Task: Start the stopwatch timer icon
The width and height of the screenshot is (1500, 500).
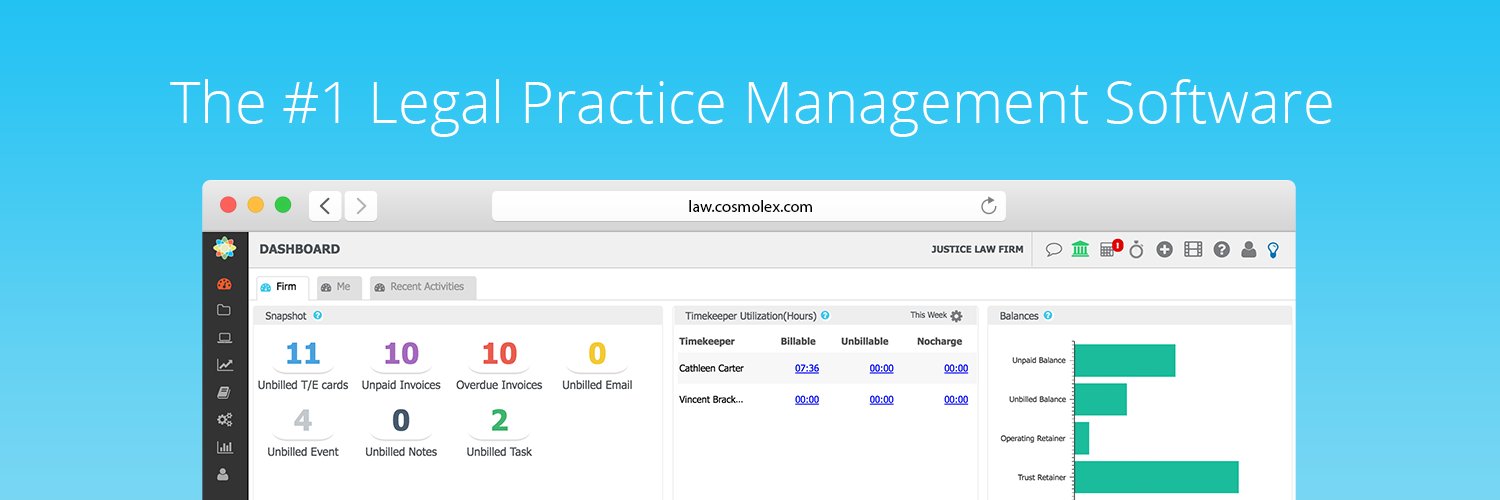Action: click(1136, 249)
